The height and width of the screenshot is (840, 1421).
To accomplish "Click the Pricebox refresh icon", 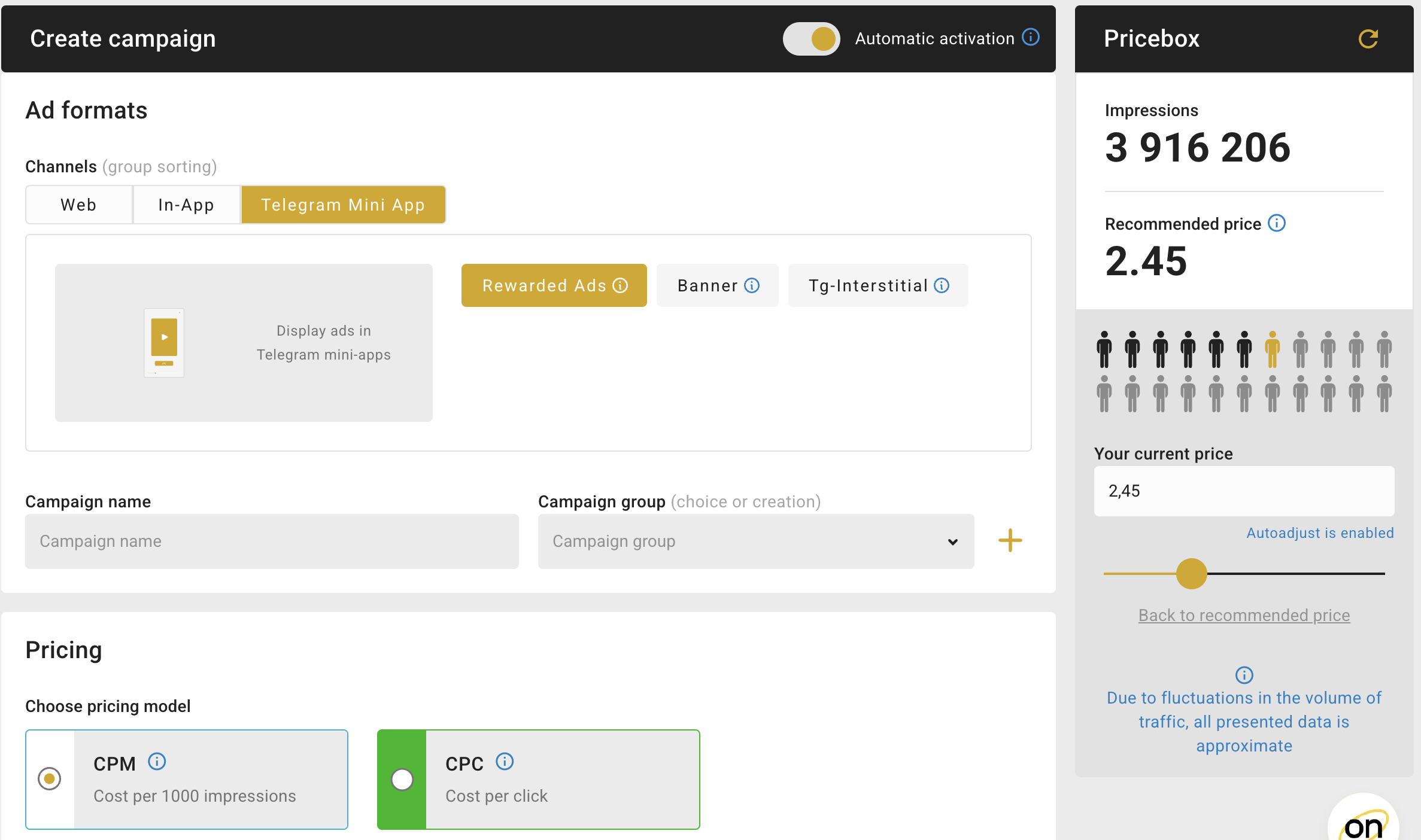I will point(1368,39).
